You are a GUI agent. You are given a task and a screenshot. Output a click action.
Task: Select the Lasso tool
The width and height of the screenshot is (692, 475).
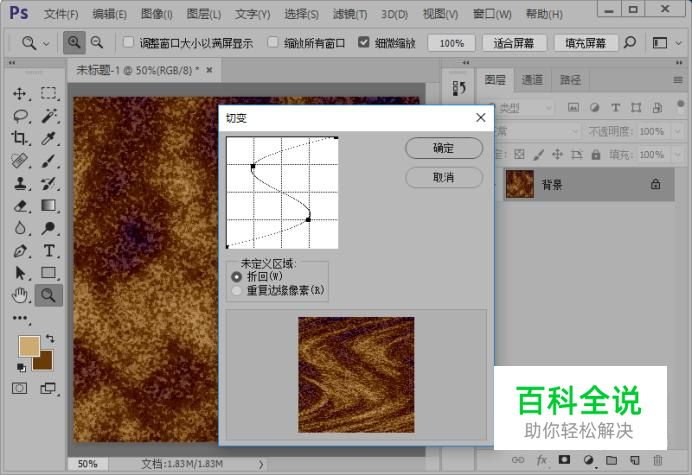(x=20, y=116)
